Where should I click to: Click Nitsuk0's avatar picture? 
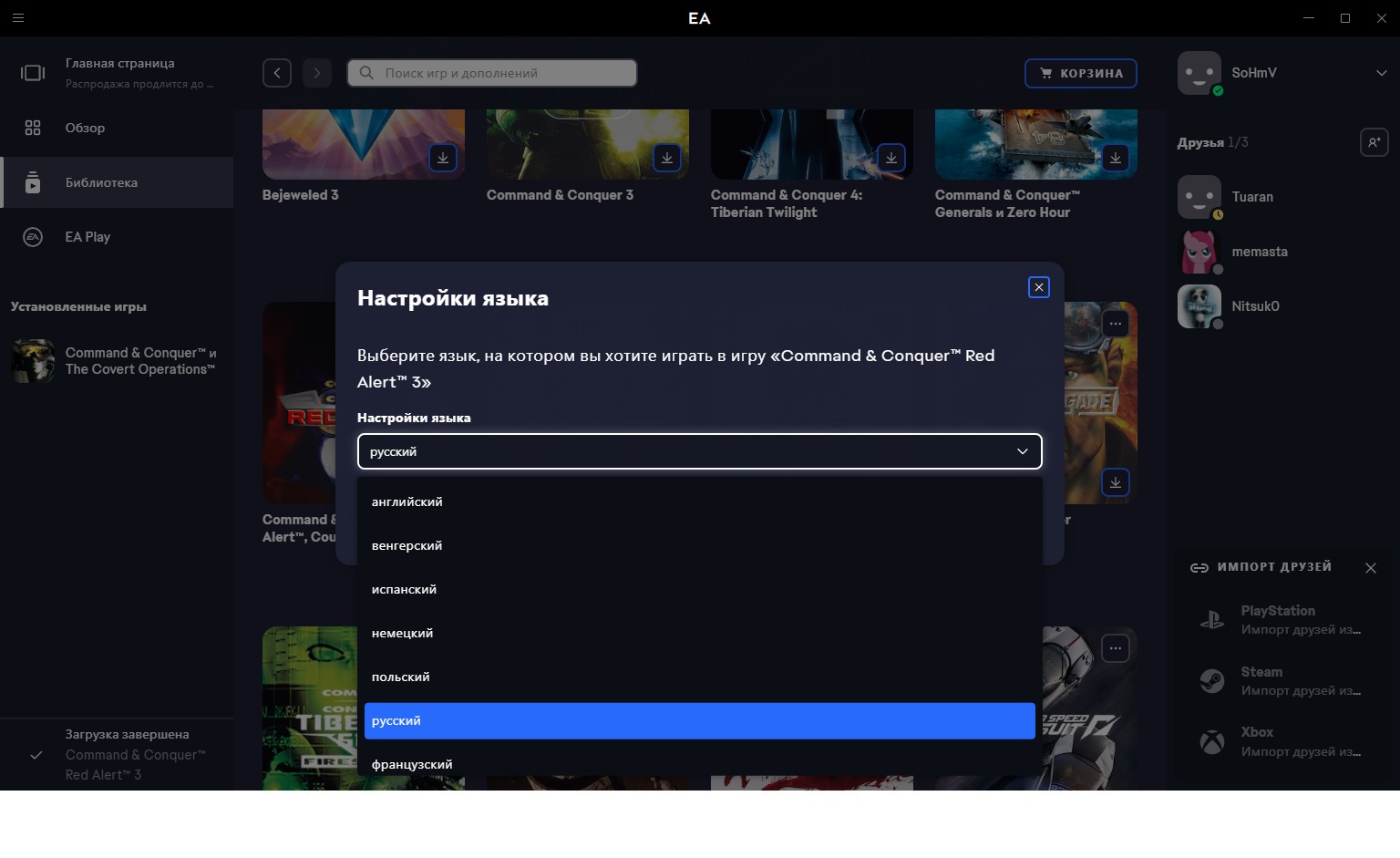point(1199,306)
